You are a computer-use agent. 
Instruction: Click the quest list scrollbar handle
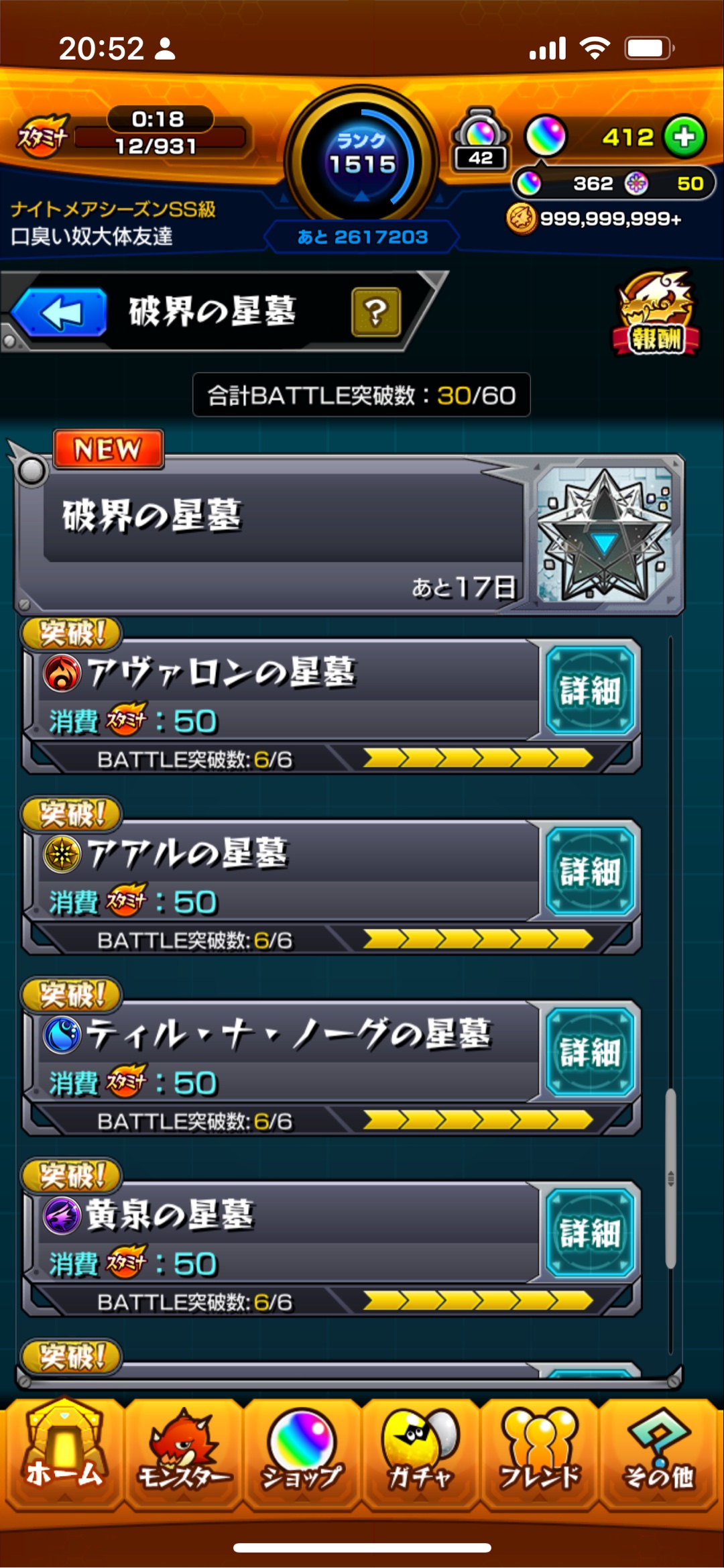pyautogui.click(x=670, y=1178)
